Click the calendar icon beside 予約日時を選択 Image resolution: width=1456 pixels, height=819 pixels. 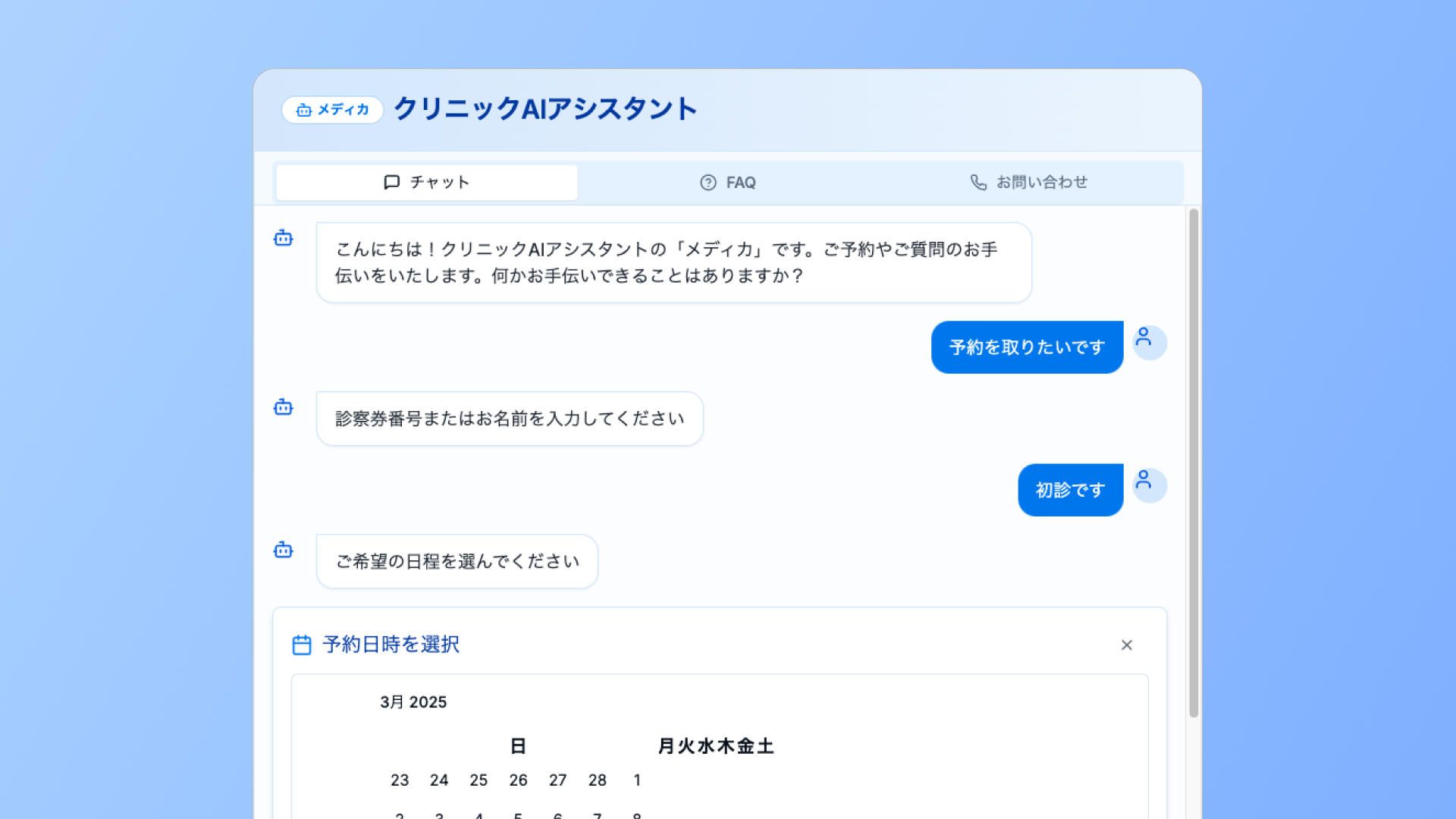(x=302, y=645)
